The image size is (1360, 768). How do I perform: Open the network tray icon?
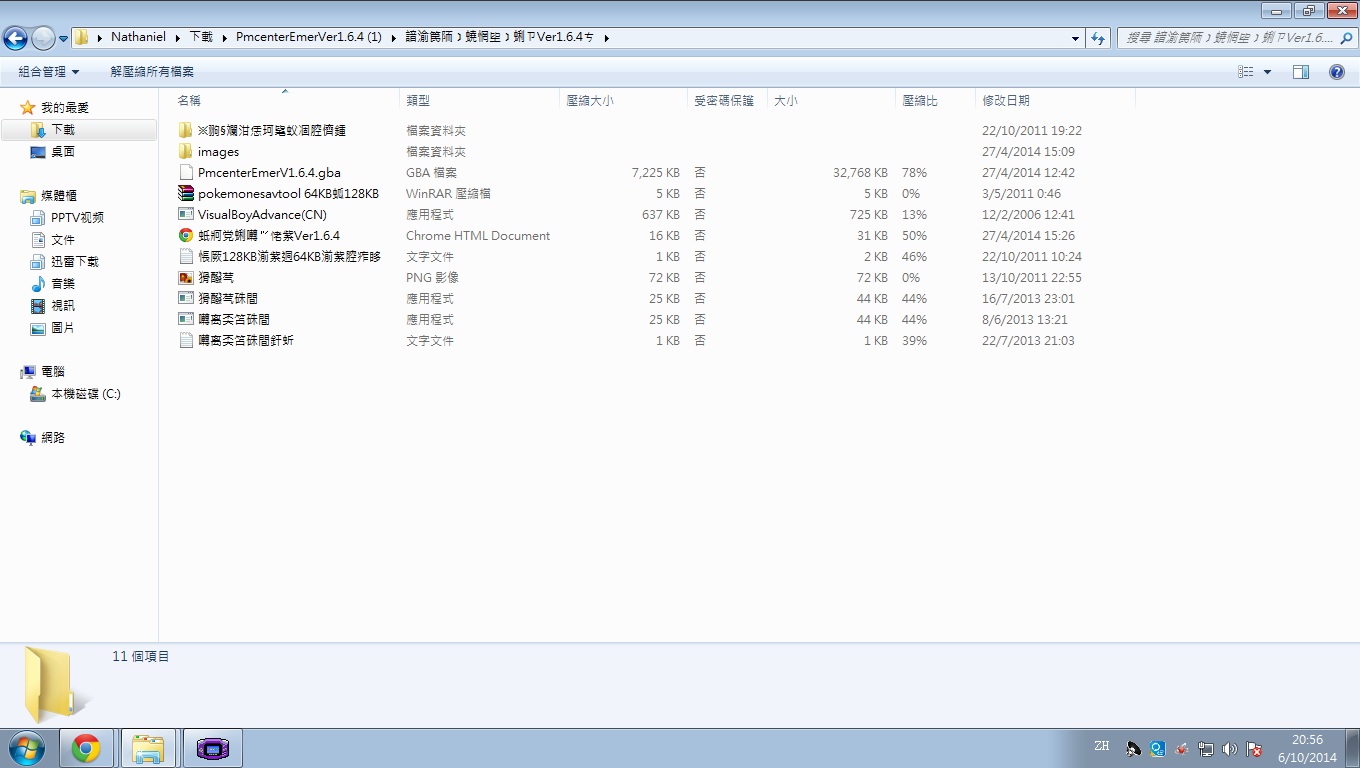1205,749
